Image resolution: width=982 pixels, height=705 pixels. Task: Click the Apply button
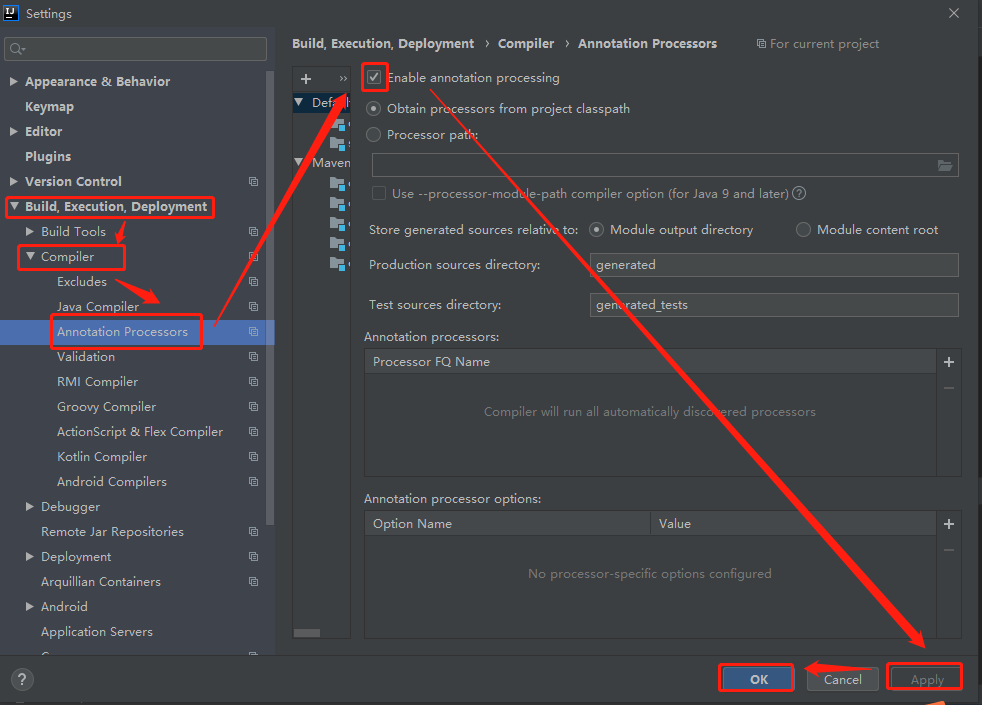926,679
